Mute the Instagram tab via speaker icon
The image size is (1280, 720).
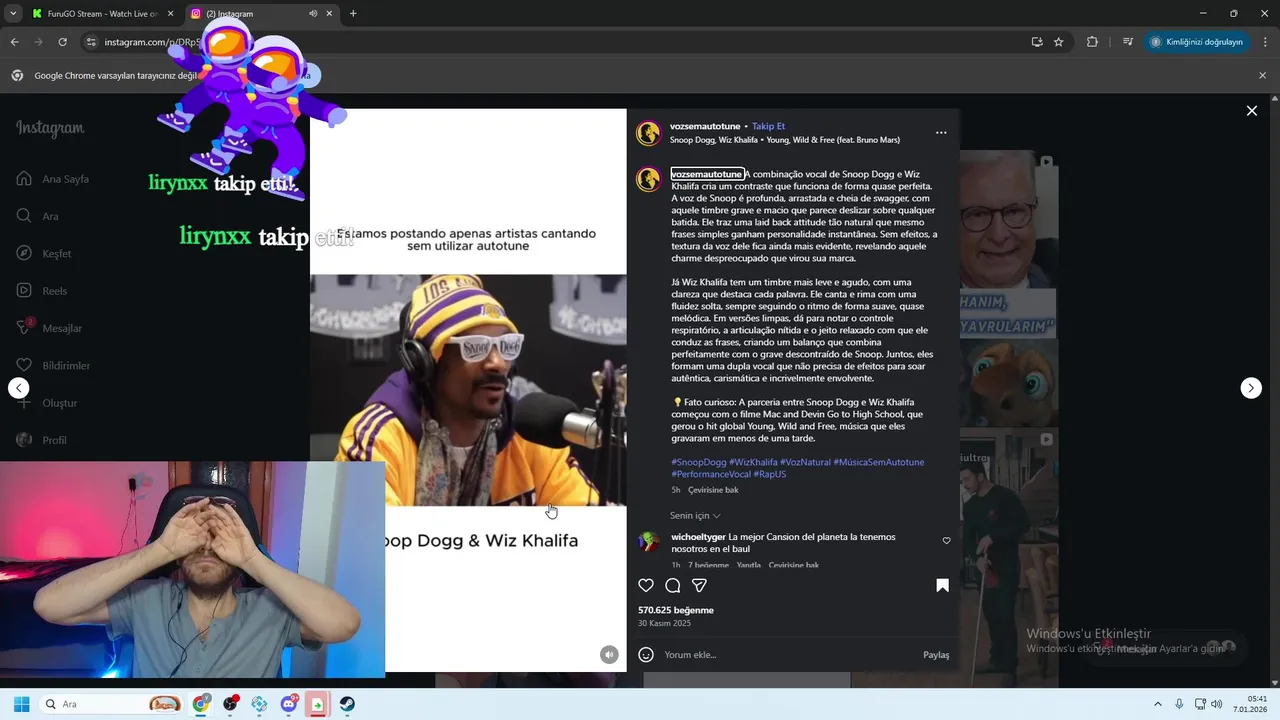click(313, 14)
